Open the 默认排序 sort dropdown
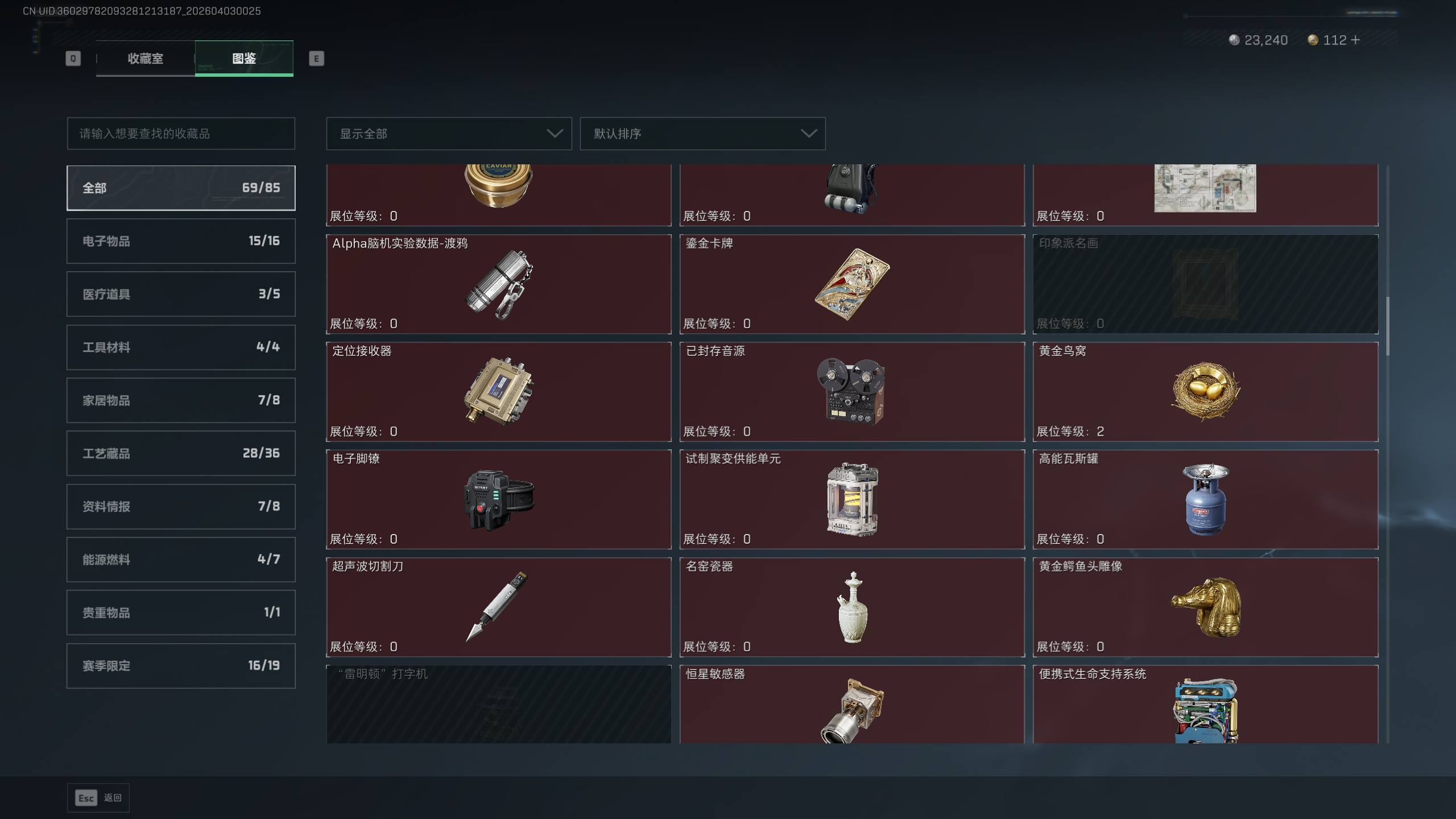Screen dimensions: 1456x819 [702, 134]
